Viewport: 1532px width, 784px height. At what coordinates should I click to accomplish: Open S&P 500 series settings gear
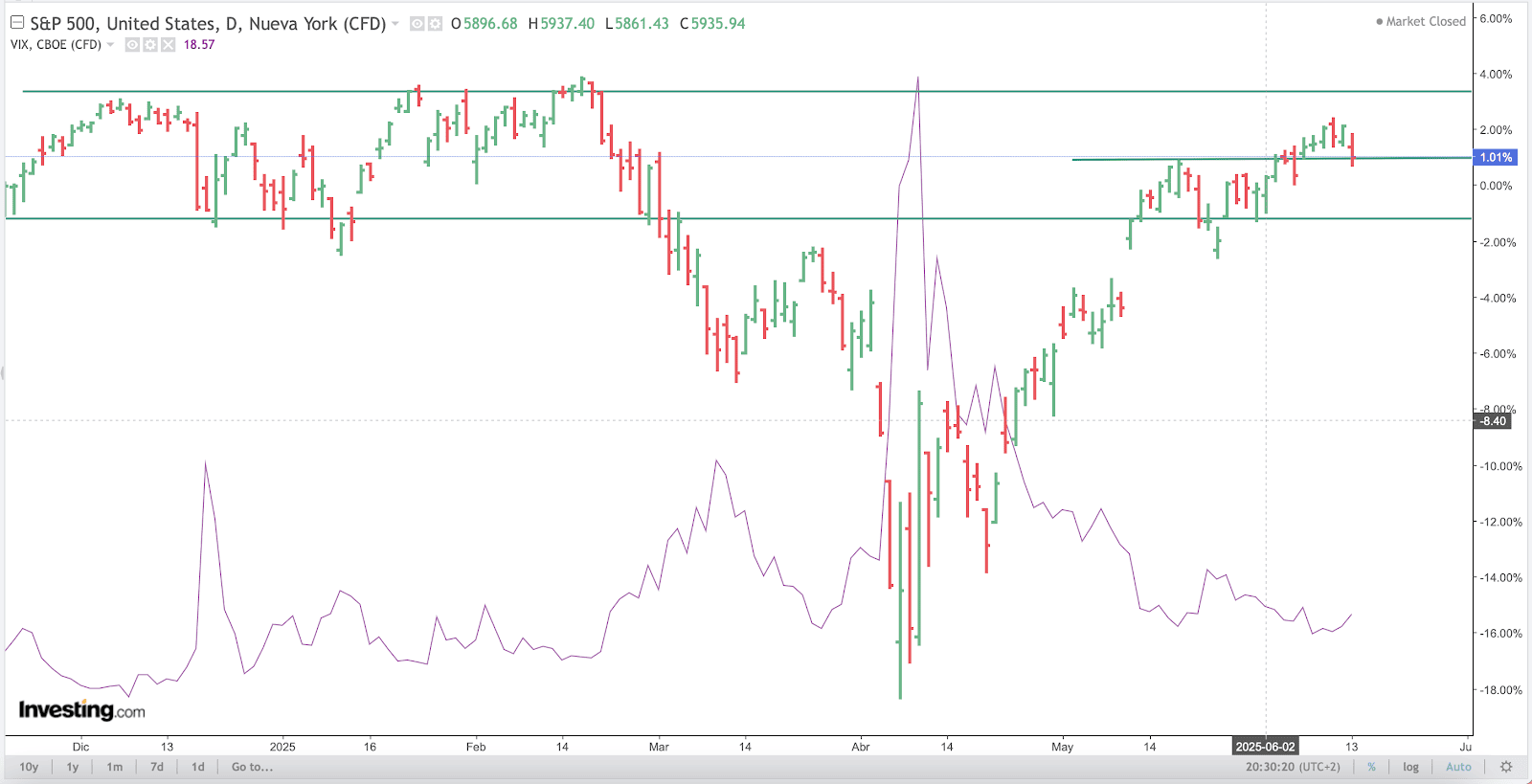point(435,24)
